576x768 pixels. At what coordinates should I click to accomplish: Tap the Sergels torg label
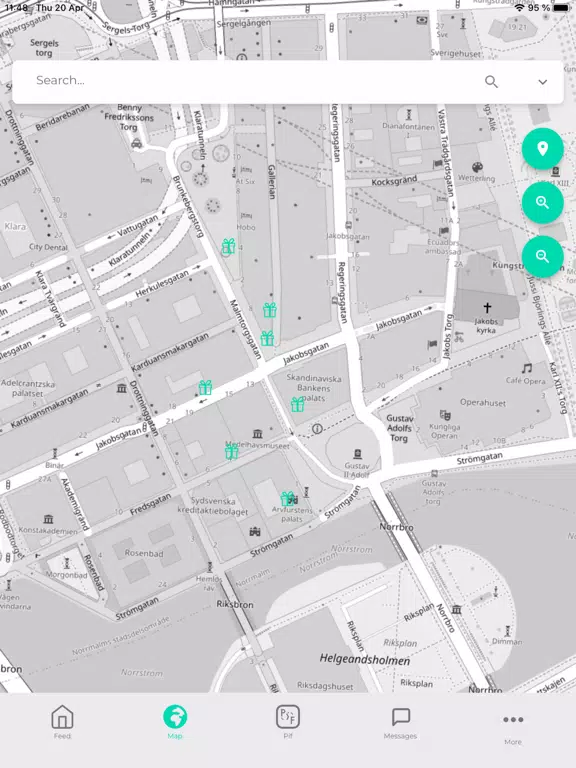click(44, 48)
